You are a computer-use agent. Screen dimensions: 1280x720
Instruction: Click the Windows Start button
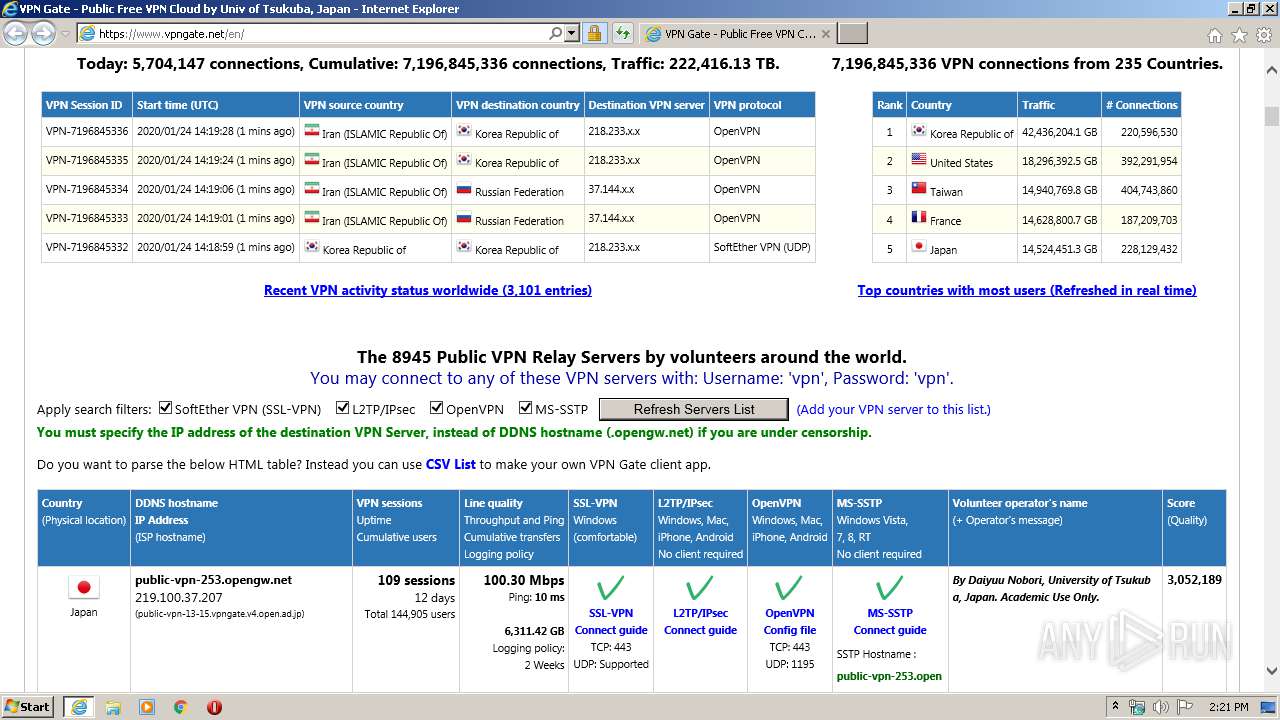click(x=28, y=706)
